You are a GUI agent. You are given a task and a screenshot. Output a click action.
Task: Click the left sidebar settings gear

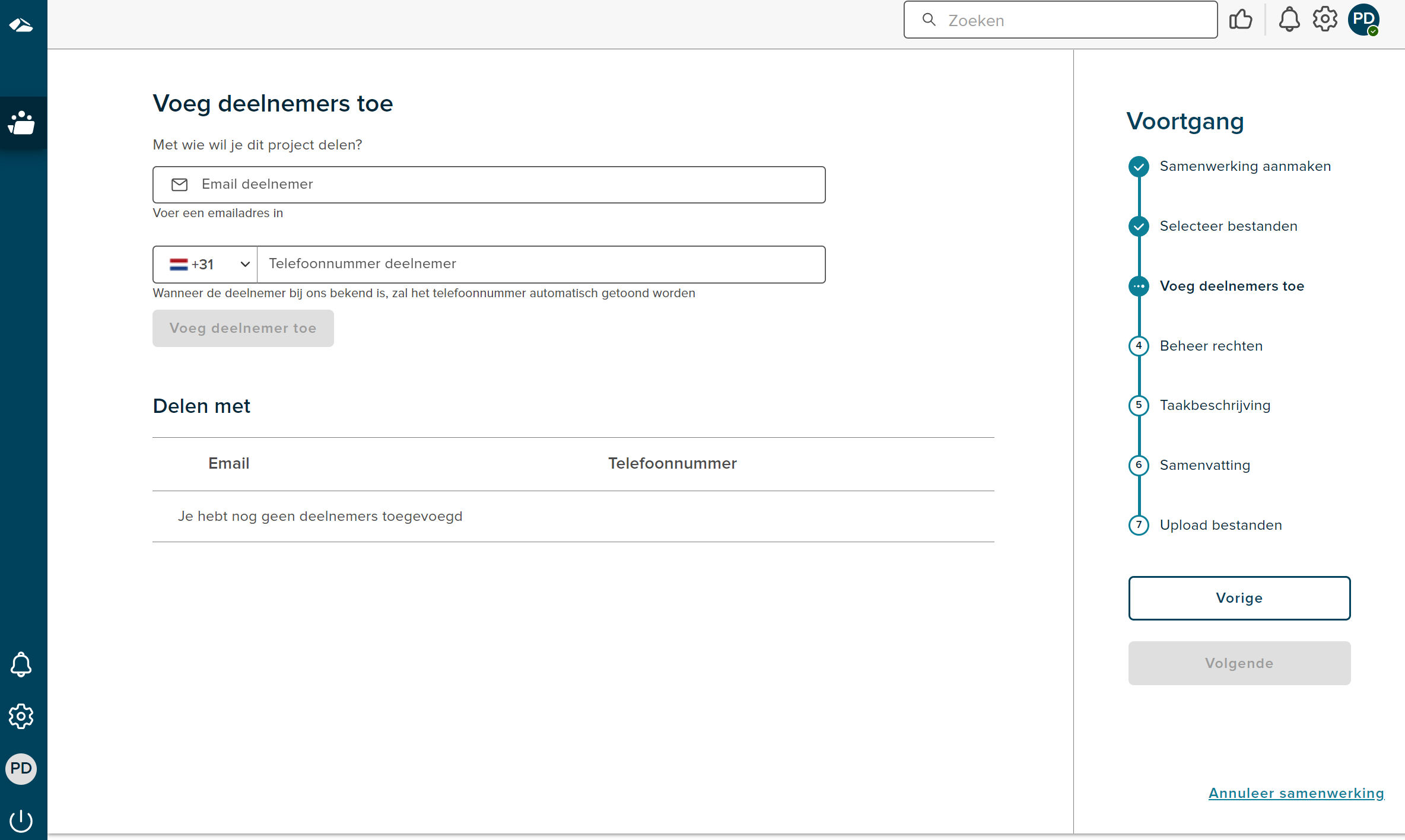click(22, 716)
